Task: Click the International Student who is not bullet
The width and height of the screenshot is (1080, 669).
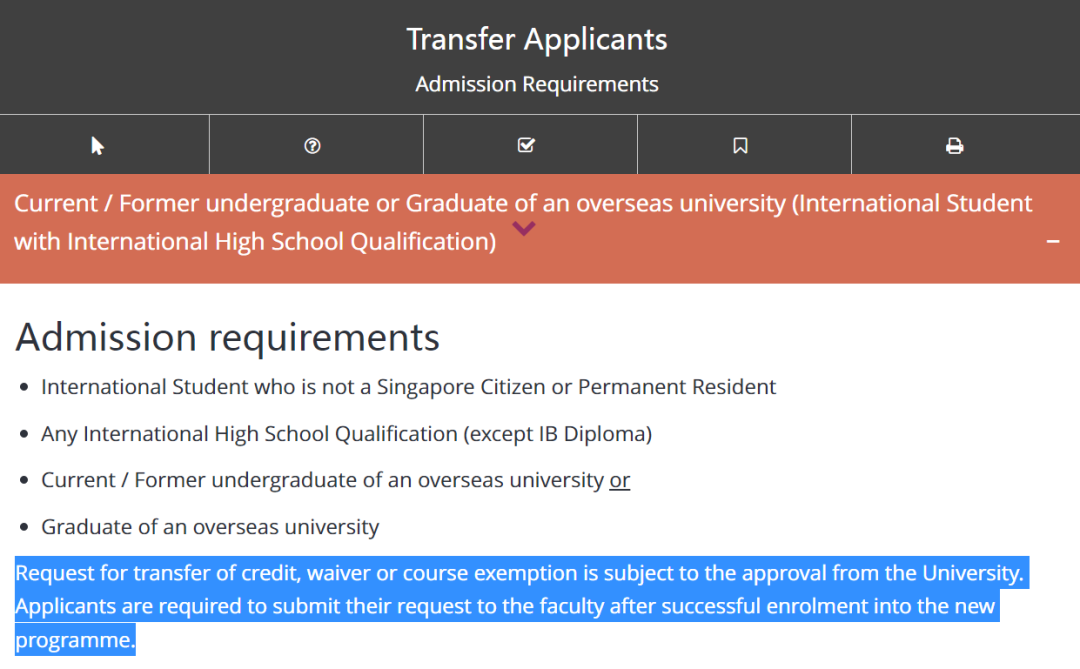Action: pyautogui.click(x=408, y=387)
